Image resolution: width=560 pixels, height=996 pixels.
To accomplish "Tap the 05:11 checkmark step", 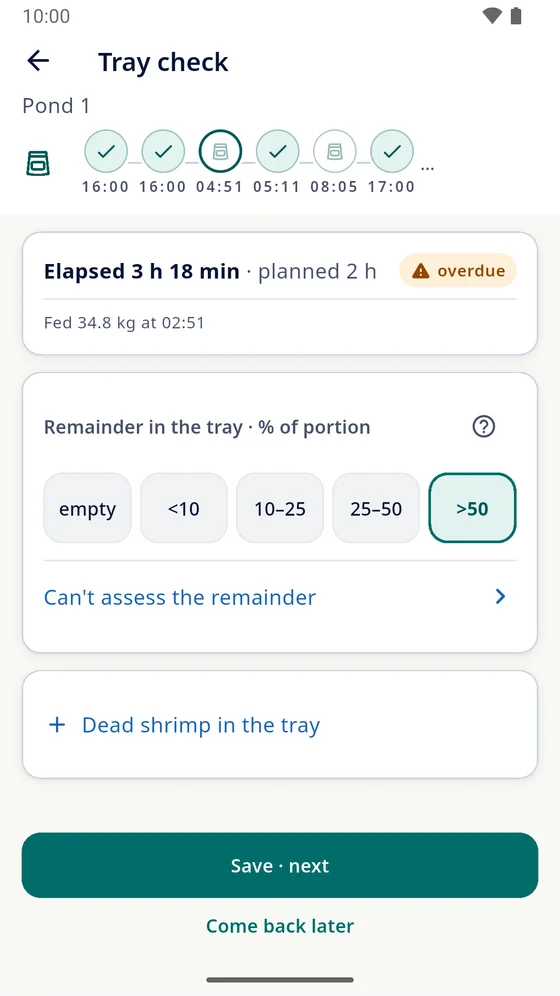I will [x=277, y=151].
